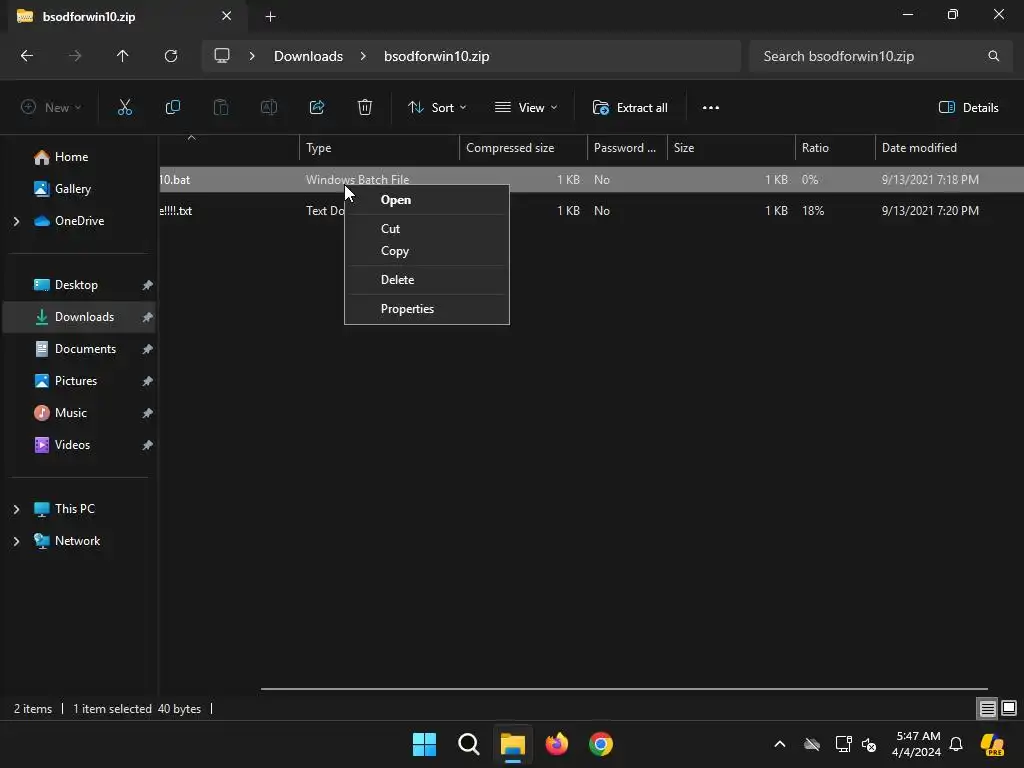Show hidden tray icons chevron

click(x=780, y=744)
